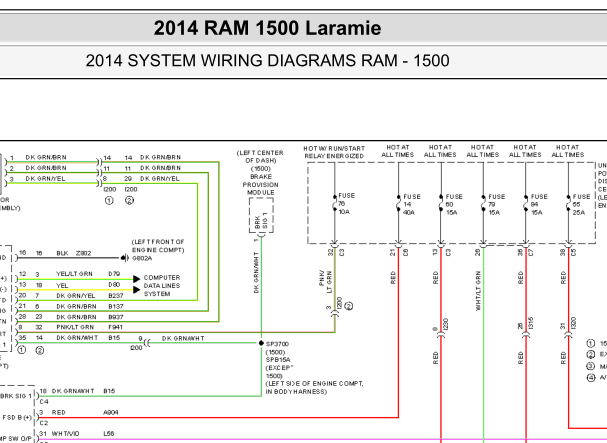Click '(LEFT FRONT OF ENGINE COMPT)' note
Image resolution: width=607 pixels, height=443 pixels.
pos(158,246)
